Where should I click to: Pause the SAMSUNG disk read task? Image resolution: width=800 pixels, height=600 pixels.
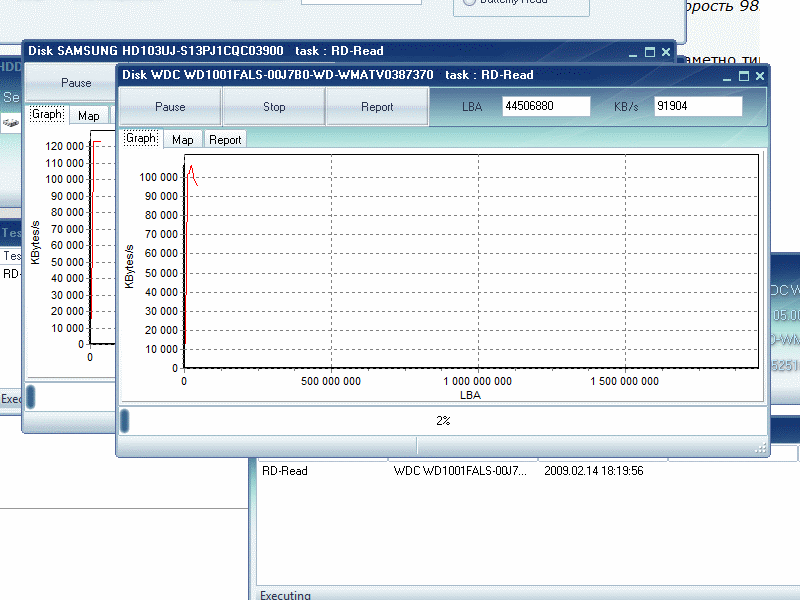point(76,83)
